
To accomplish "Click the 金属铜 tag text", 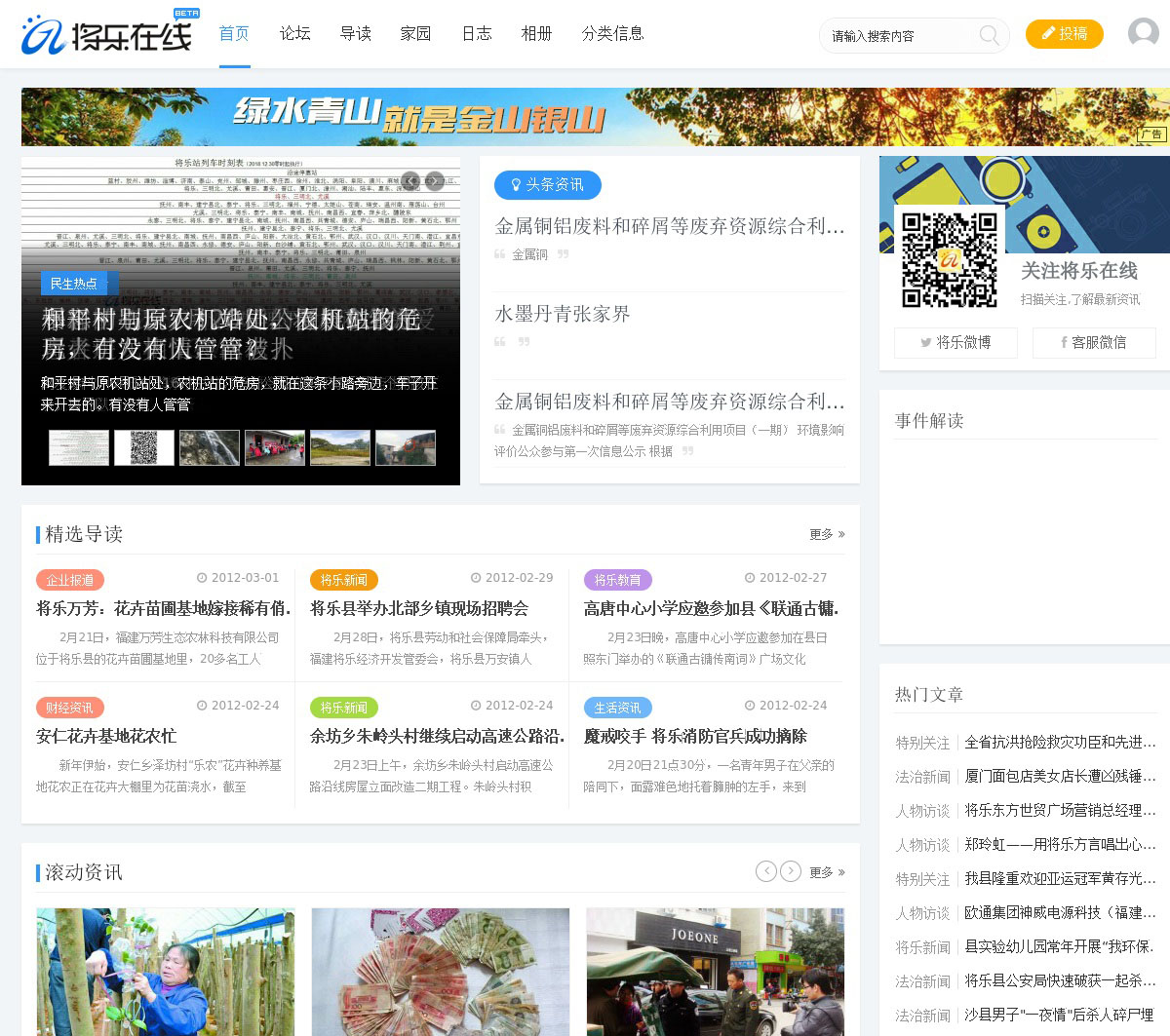I will coord(530,254).
